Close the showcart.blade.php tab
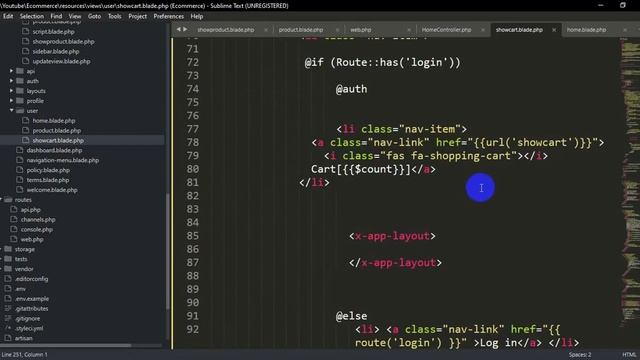 pos(554,30)
